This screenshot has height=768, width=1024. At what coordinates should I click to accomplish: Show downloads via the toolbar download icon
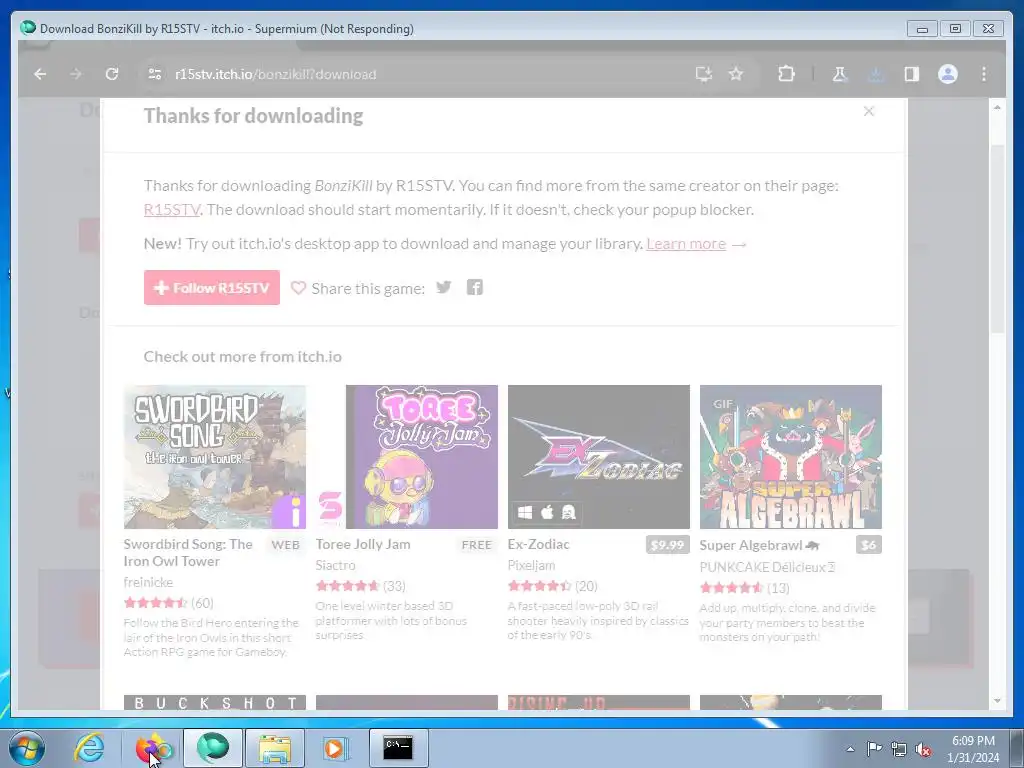[x=876, y=74]
